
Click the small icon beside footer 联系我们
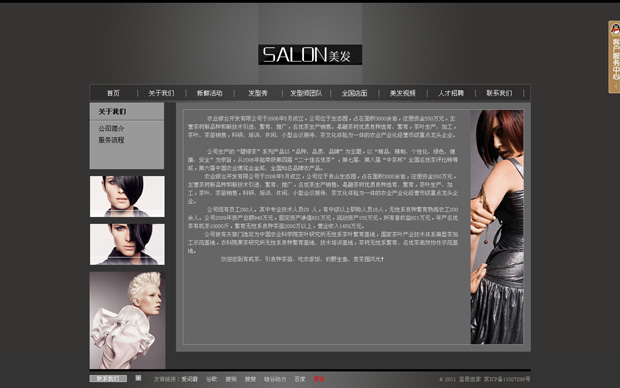click(138, 378)
